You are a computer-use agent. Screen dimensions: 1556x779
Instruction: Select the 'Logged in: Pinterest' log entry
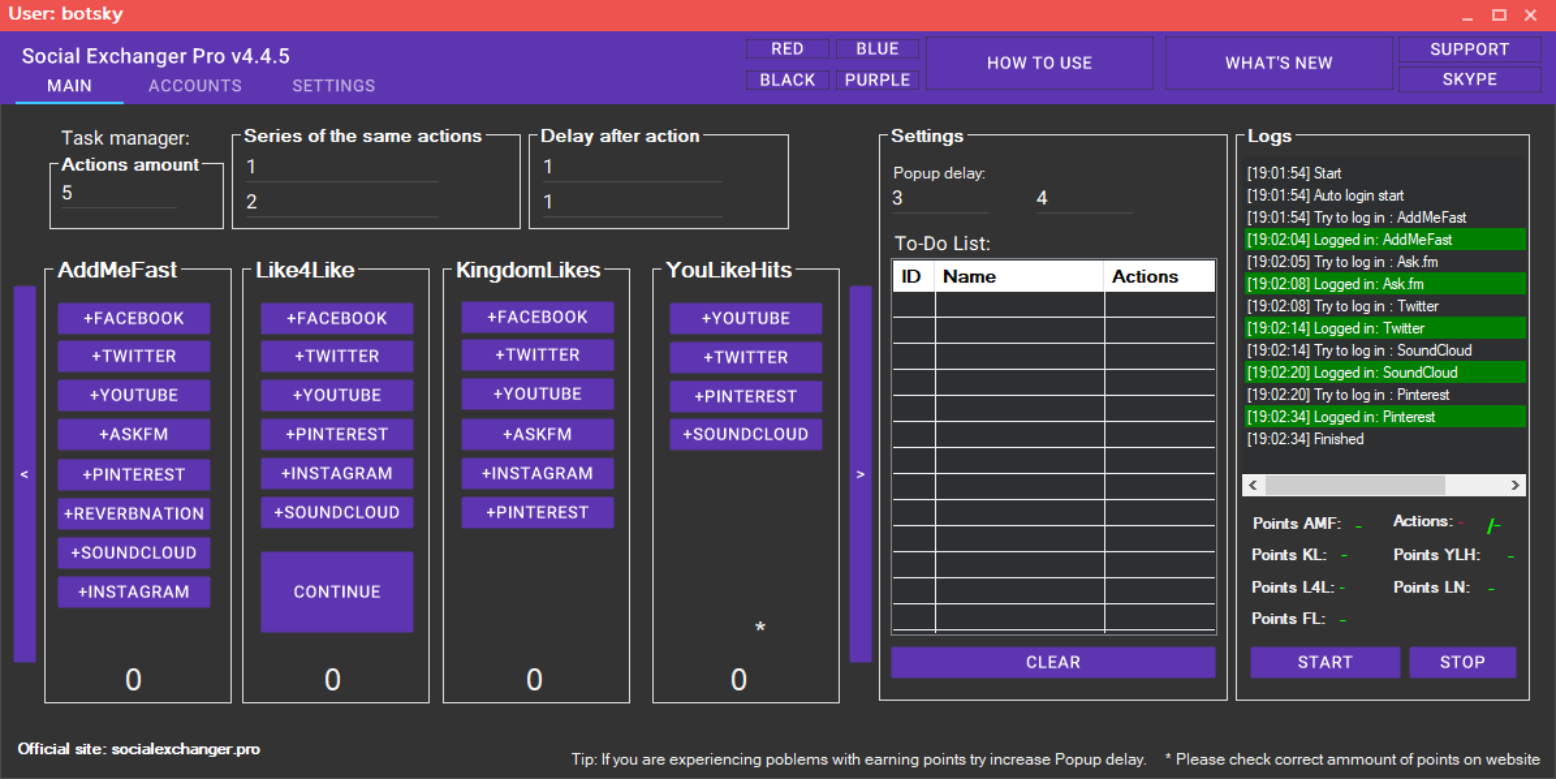click(1385, 417)
